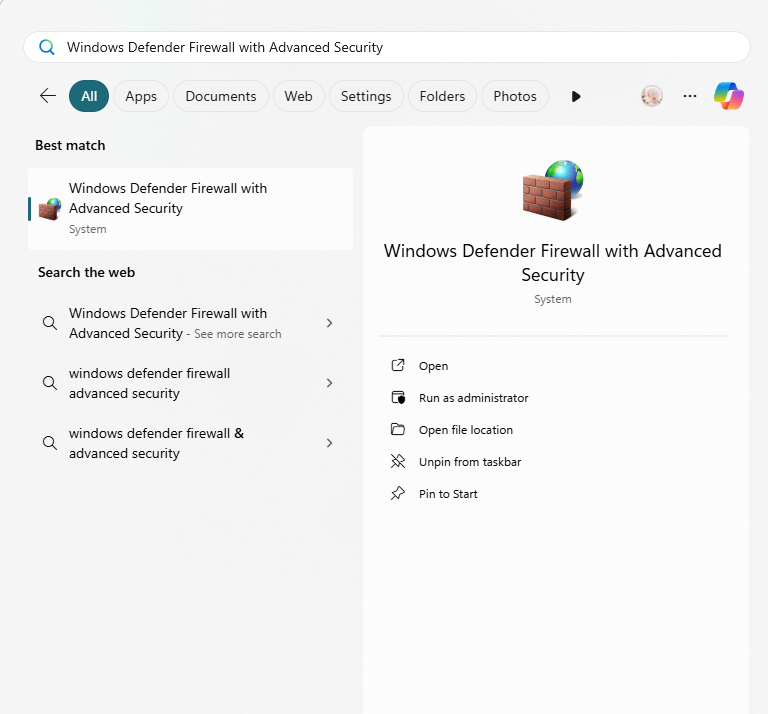
Task: Expand chevron for 'windows defender firewall & advanced security'
Action: point(330,443)
